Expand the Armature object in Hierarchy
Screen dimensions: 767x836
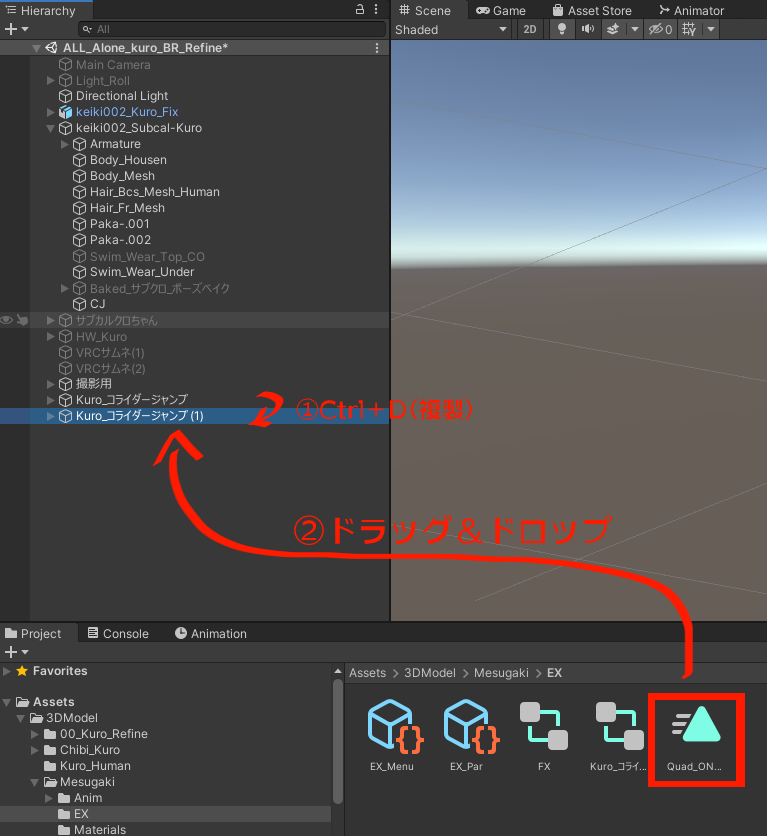pos(66,144)
